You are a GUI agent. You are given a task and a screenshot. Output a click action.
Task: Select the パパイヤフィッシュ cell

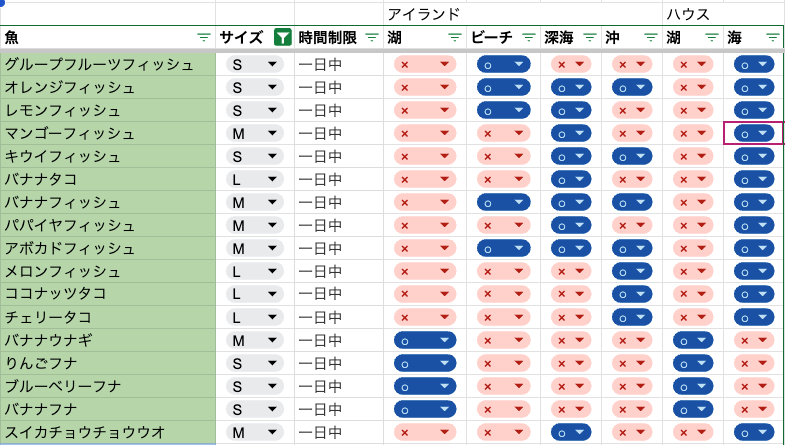(x=108, y=226)
